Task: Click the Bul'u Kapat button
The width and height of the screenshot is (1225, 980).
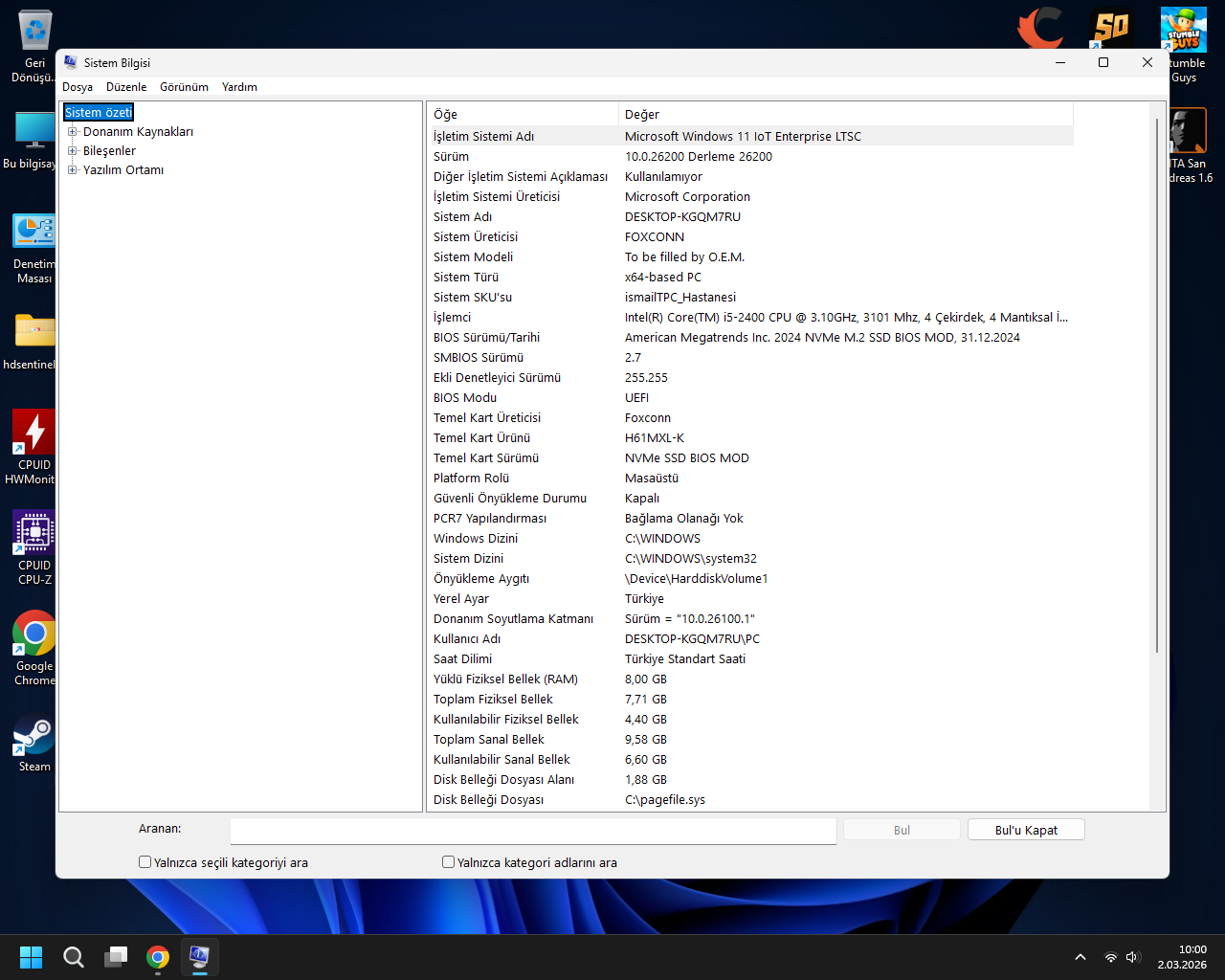Action: click(1026, 830)
